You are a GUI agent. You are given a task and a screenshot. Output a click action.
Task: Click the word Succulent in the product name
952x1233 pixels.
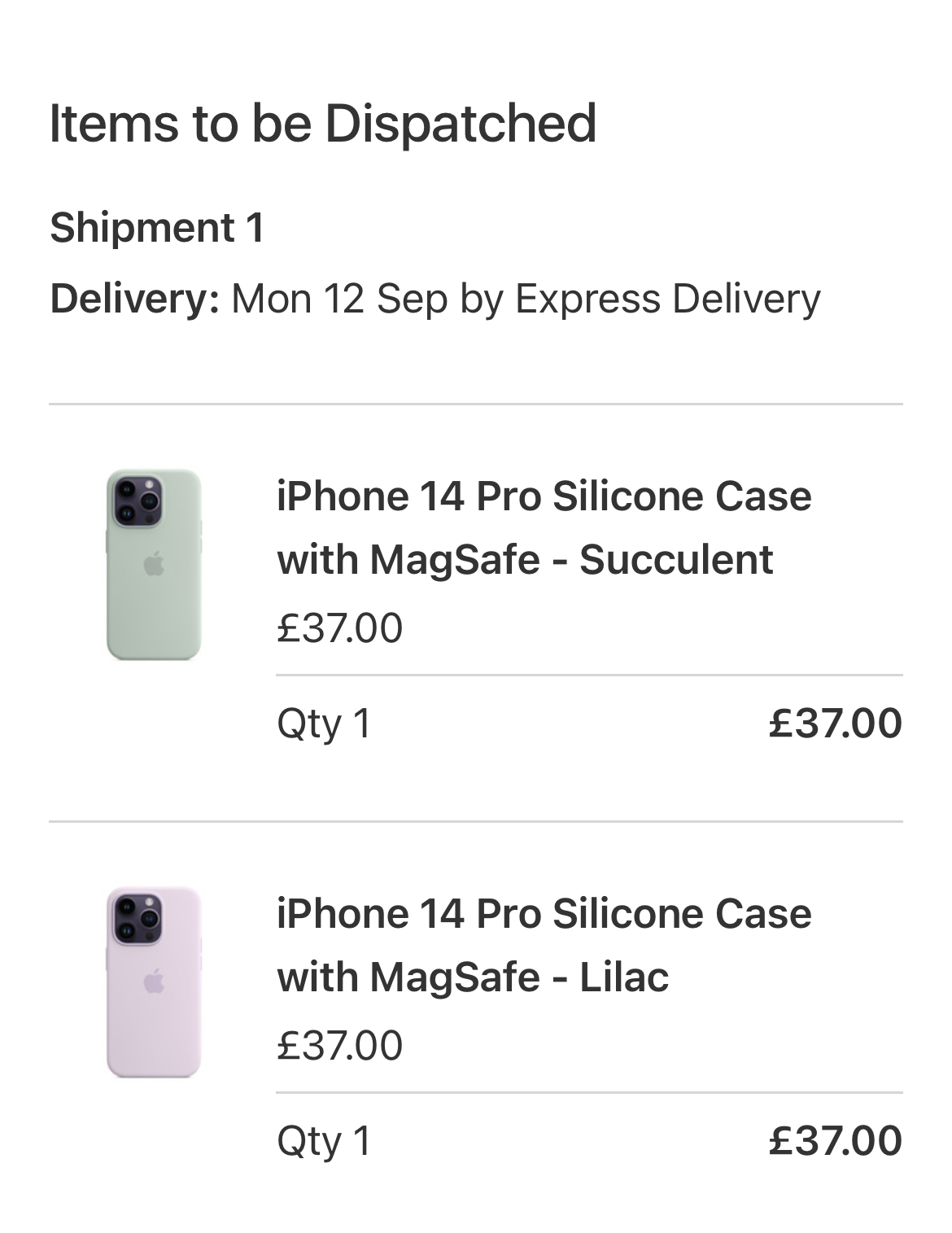click(675, 559)
